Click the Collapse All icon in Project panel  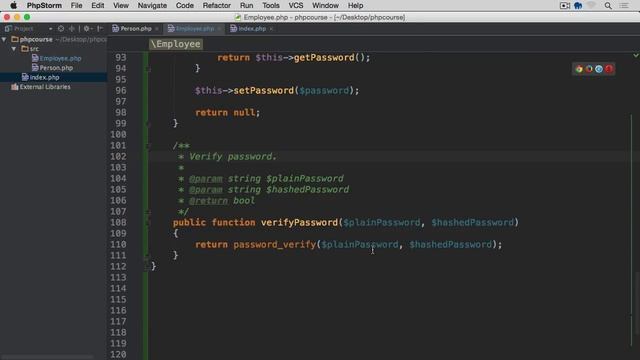point(72,29)
